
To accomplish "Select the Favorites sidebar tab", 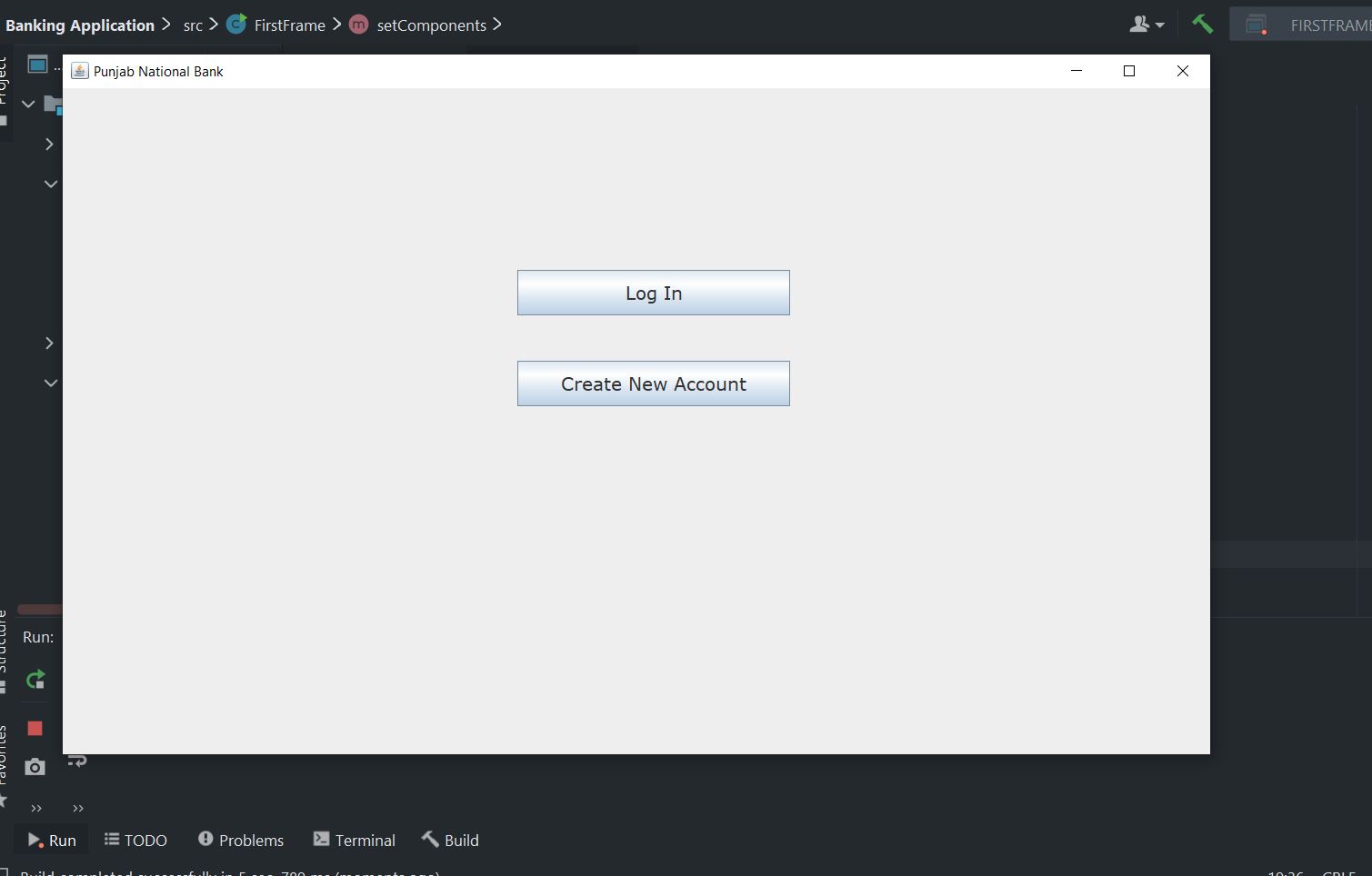I will (x=6, y=745).
